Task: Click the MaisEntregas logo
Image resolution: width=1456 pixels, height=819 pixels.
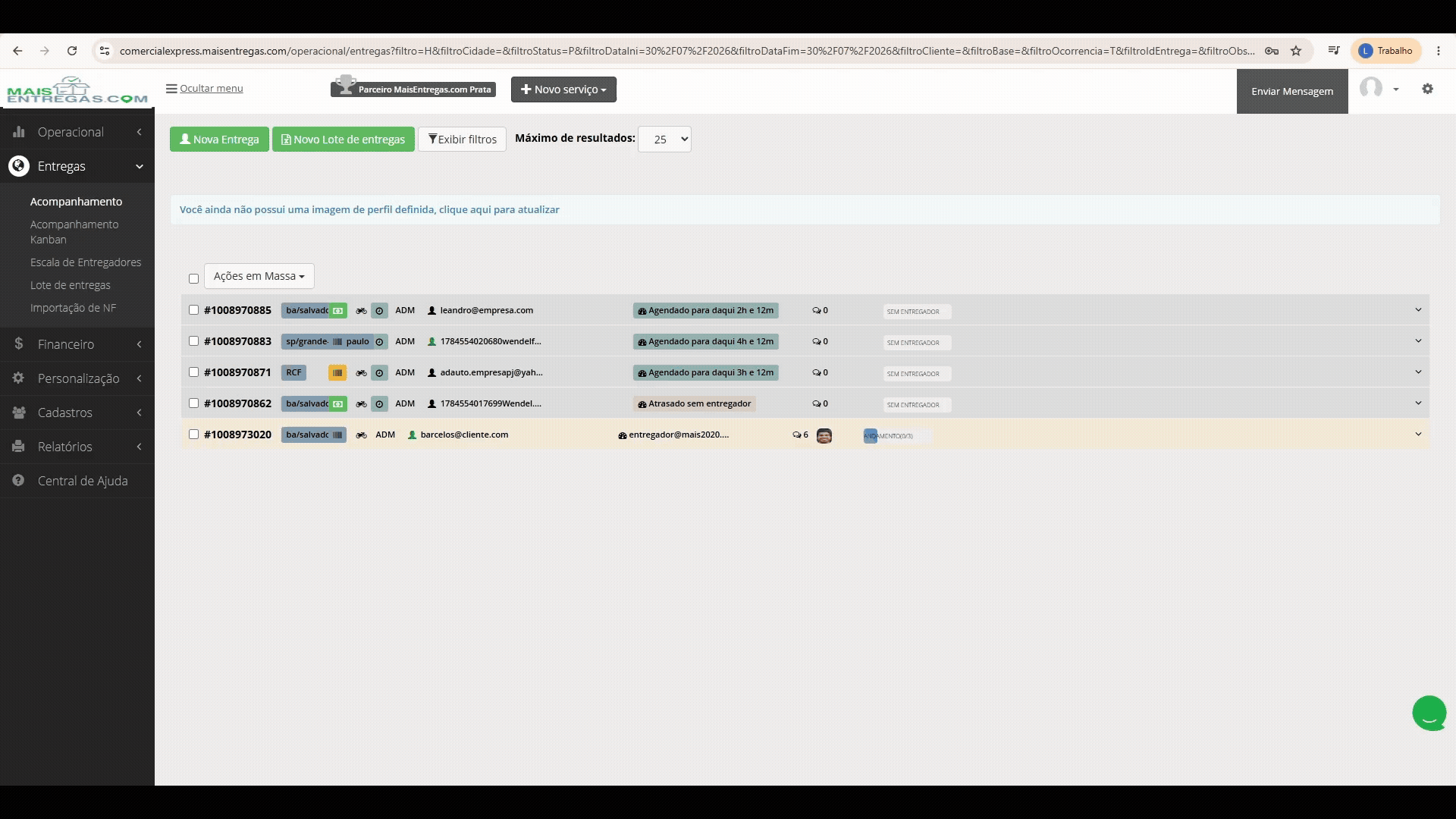Action: (x=77, y=90)
